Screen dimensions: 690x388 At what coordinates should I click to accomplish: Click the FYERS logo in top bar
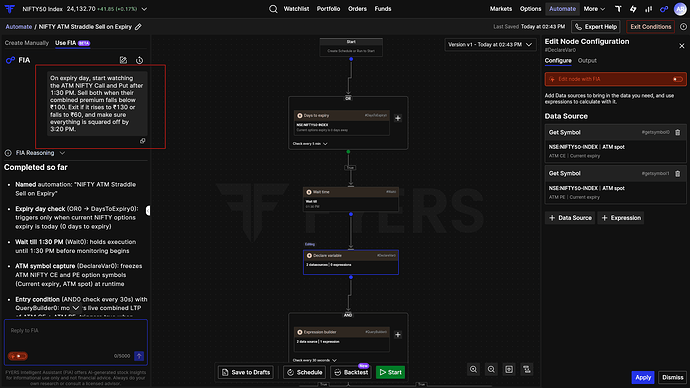[9, 9]
